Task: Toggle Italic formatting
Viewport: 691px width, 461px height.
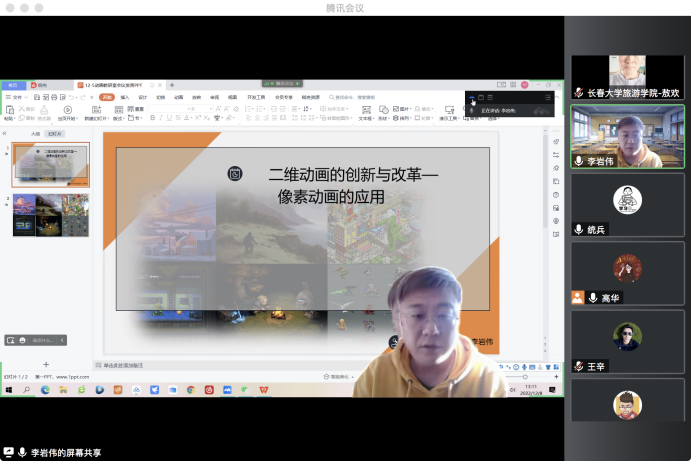Action: tap(161, 118)
